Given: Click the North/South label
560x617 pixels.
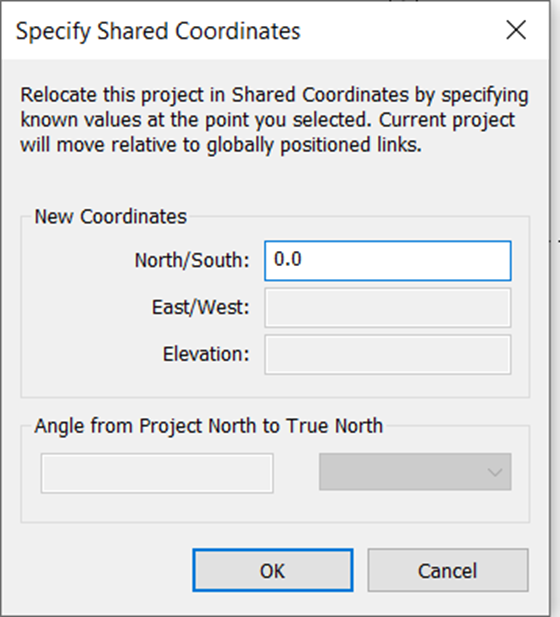Looking at the screenshot, I should tap(192, 260).
